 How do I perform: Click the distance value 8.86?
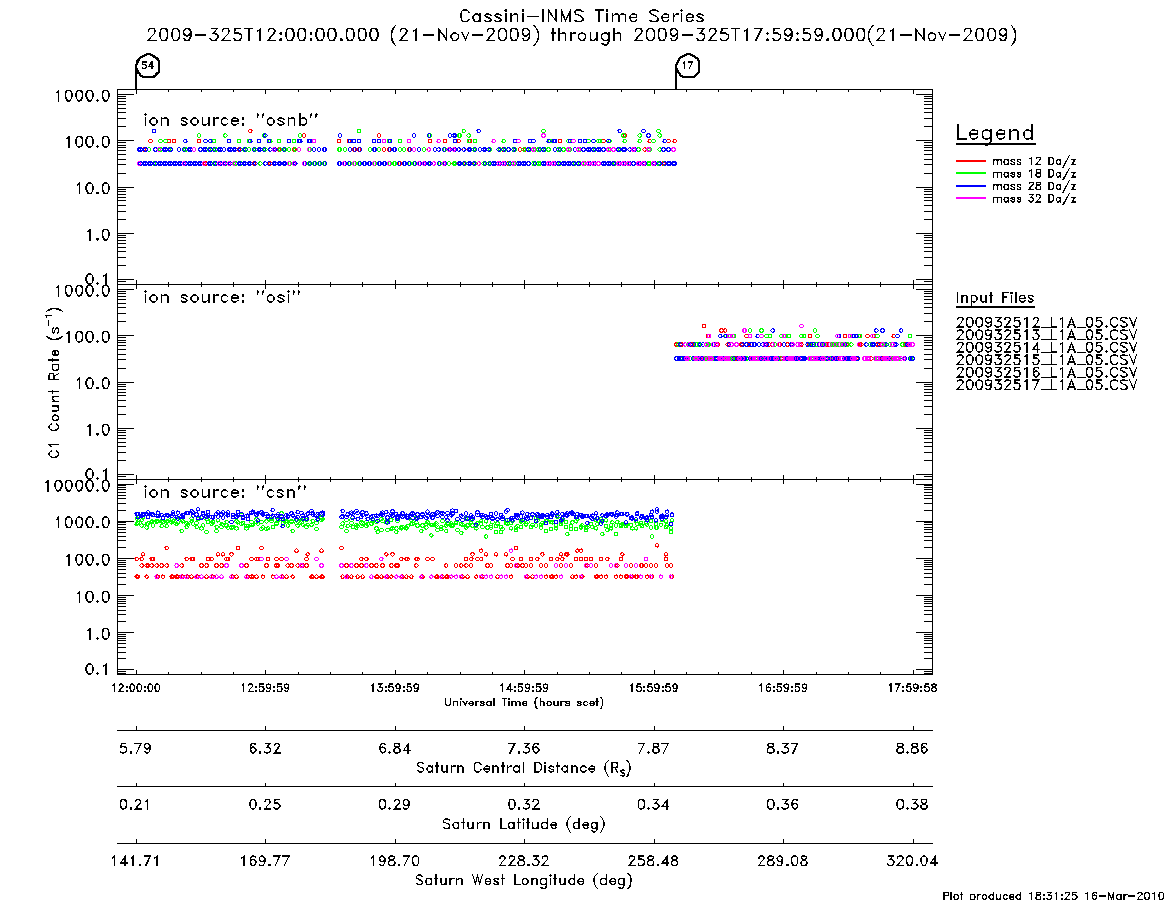[x=912, y=748]
